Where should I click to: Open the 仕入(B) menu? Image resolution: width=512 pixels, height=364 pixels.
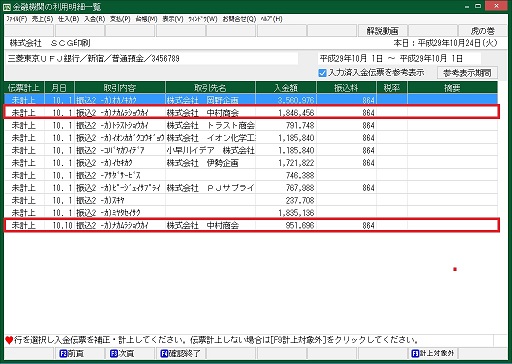tap(68, 19)
